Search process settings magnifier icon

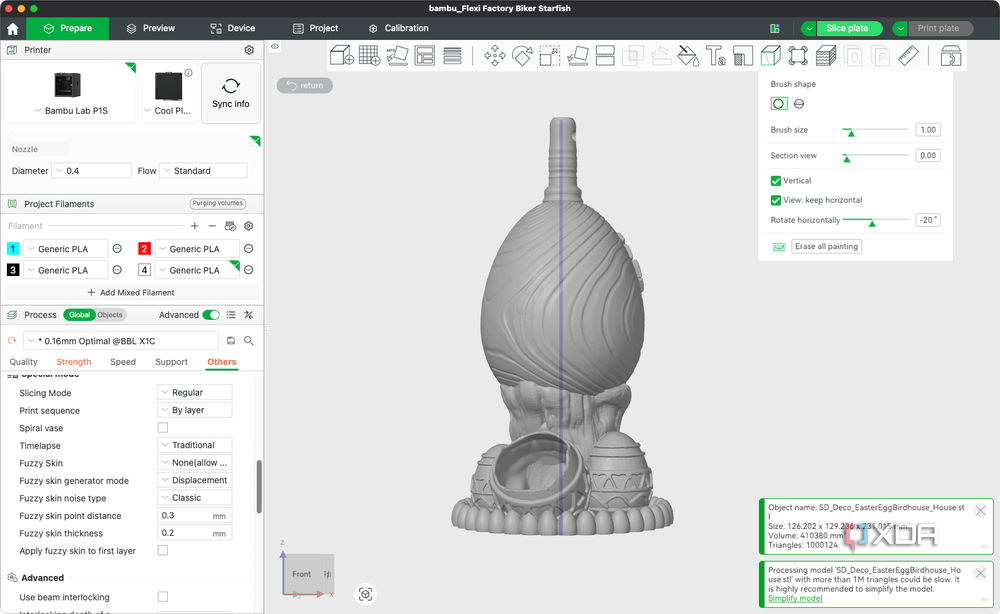[x=249, y=341]
